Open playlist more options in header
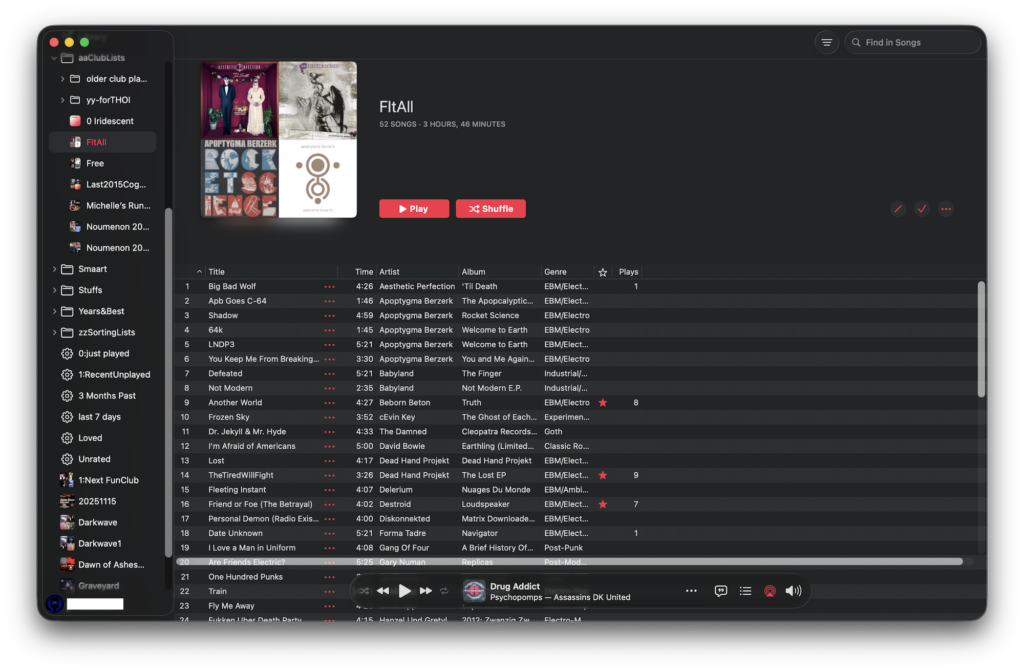This screenshot has width=1024, height=670. coord(946,209)
